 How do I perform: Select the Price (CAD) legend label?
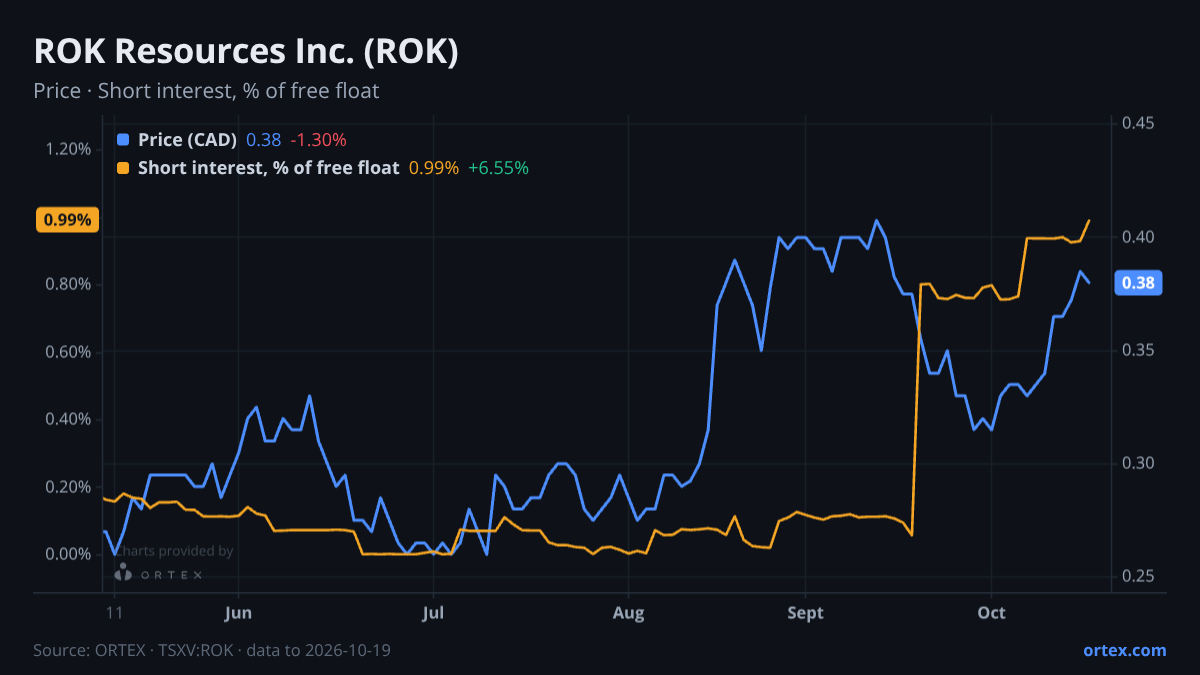[188, 140]
